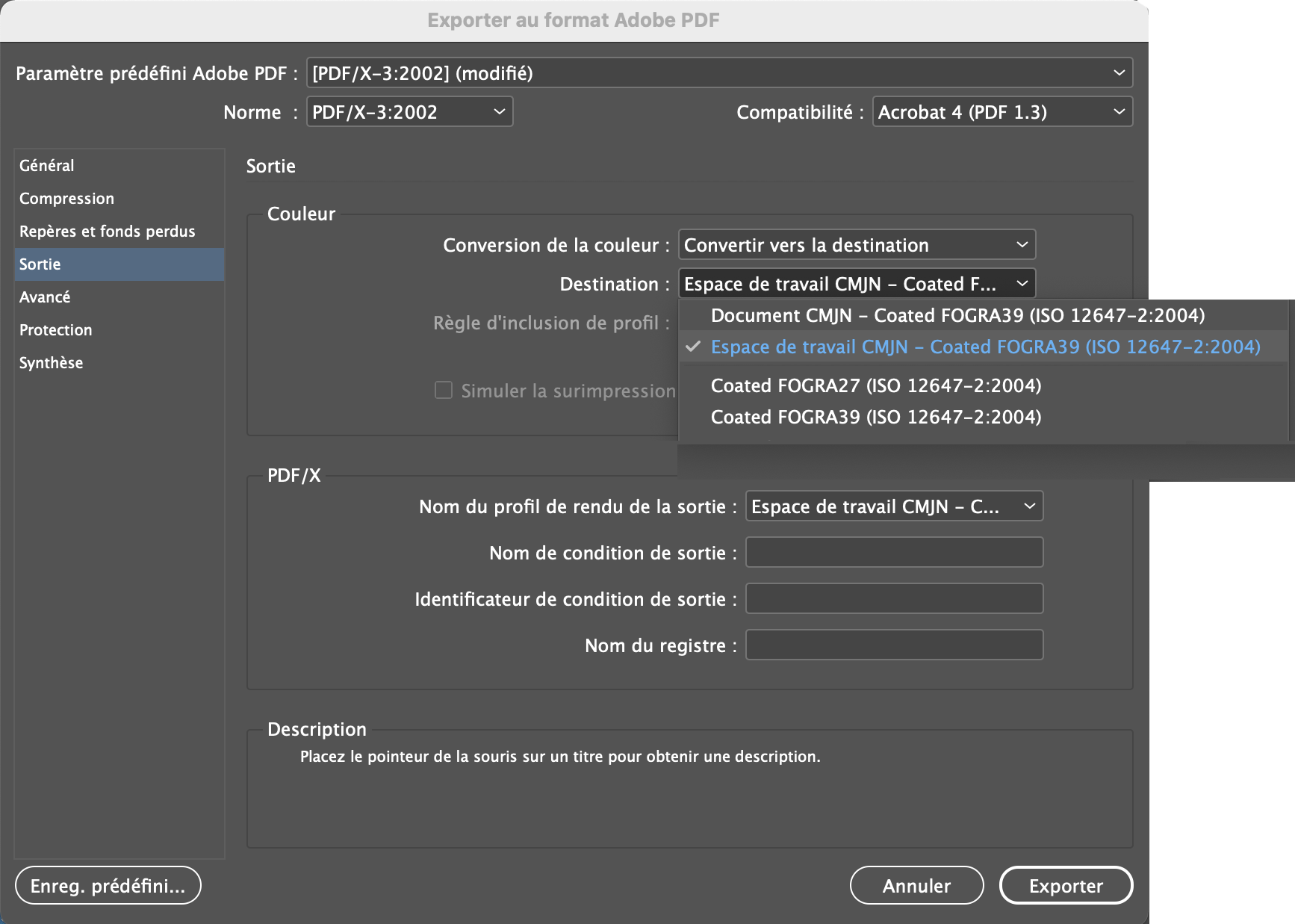
Task: Open Conversion de la couleur dropdown
Action: [856, 245]
